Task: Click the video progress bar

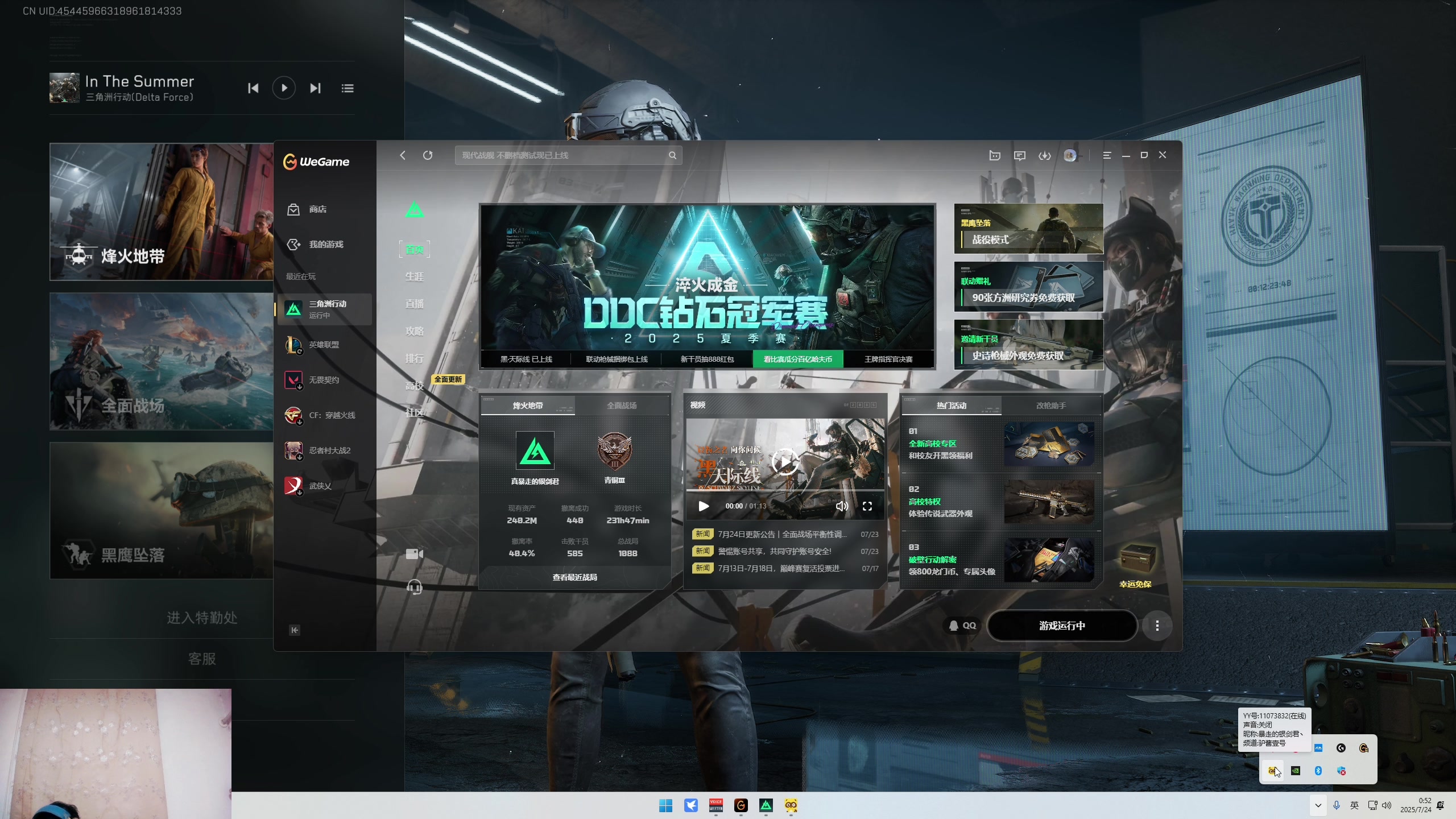Action: [x=785, y=490]
